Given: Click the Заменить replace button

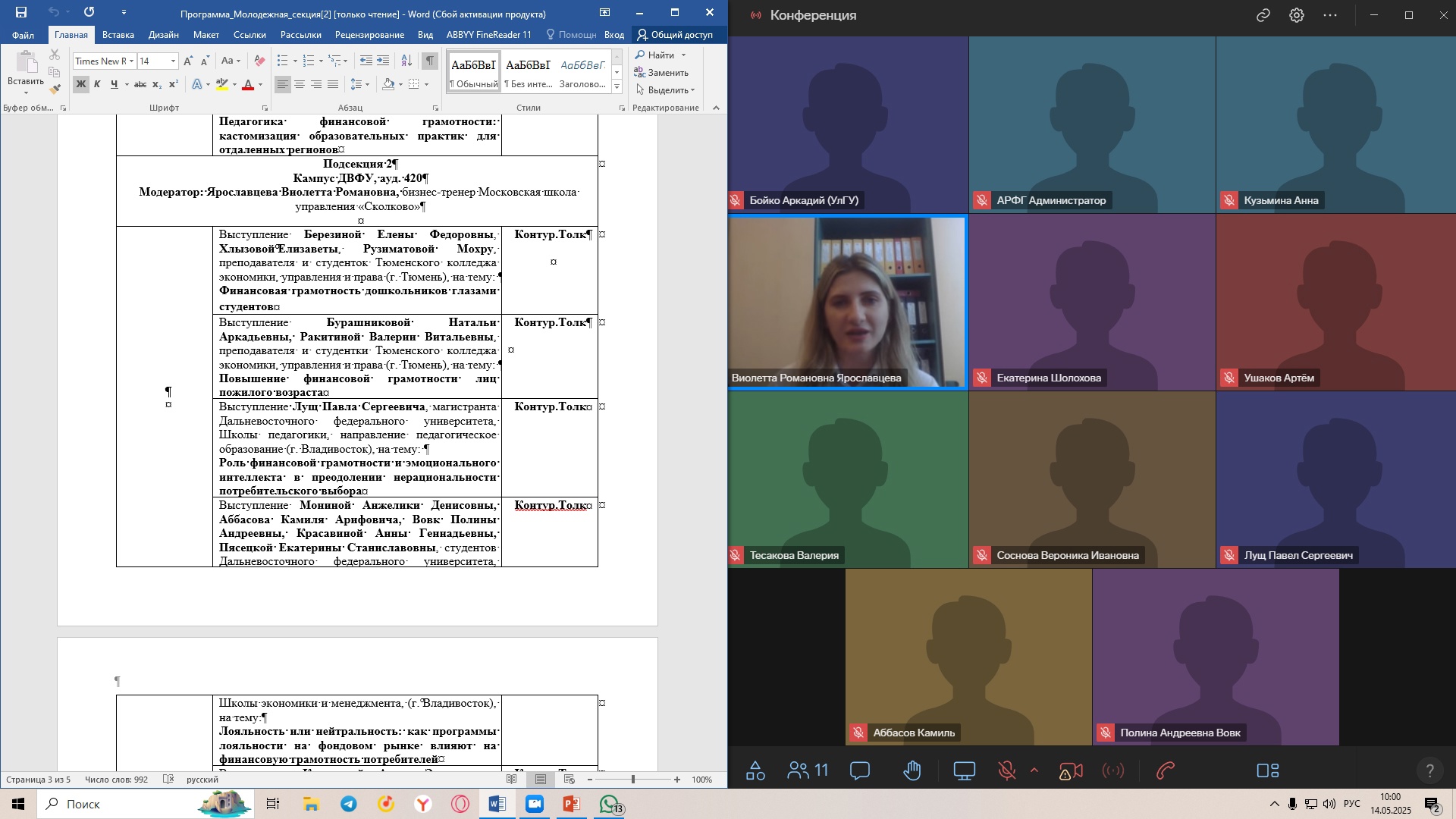Looking at the screenshot, I should (662, 73).
